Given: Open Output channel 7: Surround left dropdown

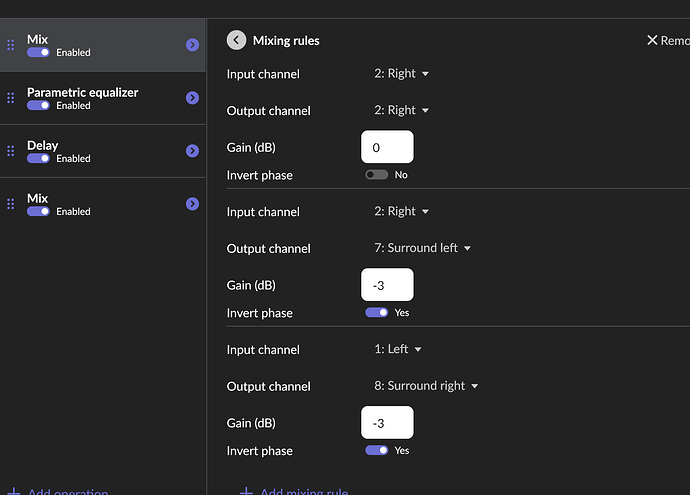Looking at the screenshot, I should (x=422, y=248).
